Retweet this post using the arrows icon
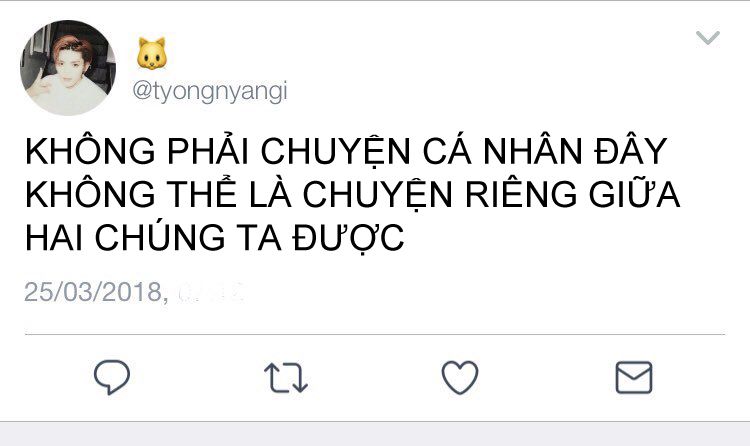This screenshot has width=750, height=446. [286, 378]
